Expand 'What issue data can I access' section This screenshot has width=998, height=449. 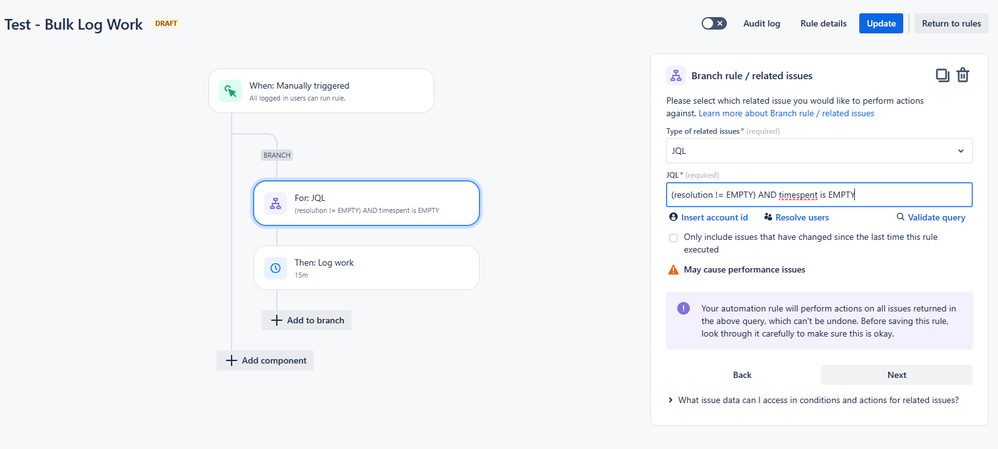[813, 401]
